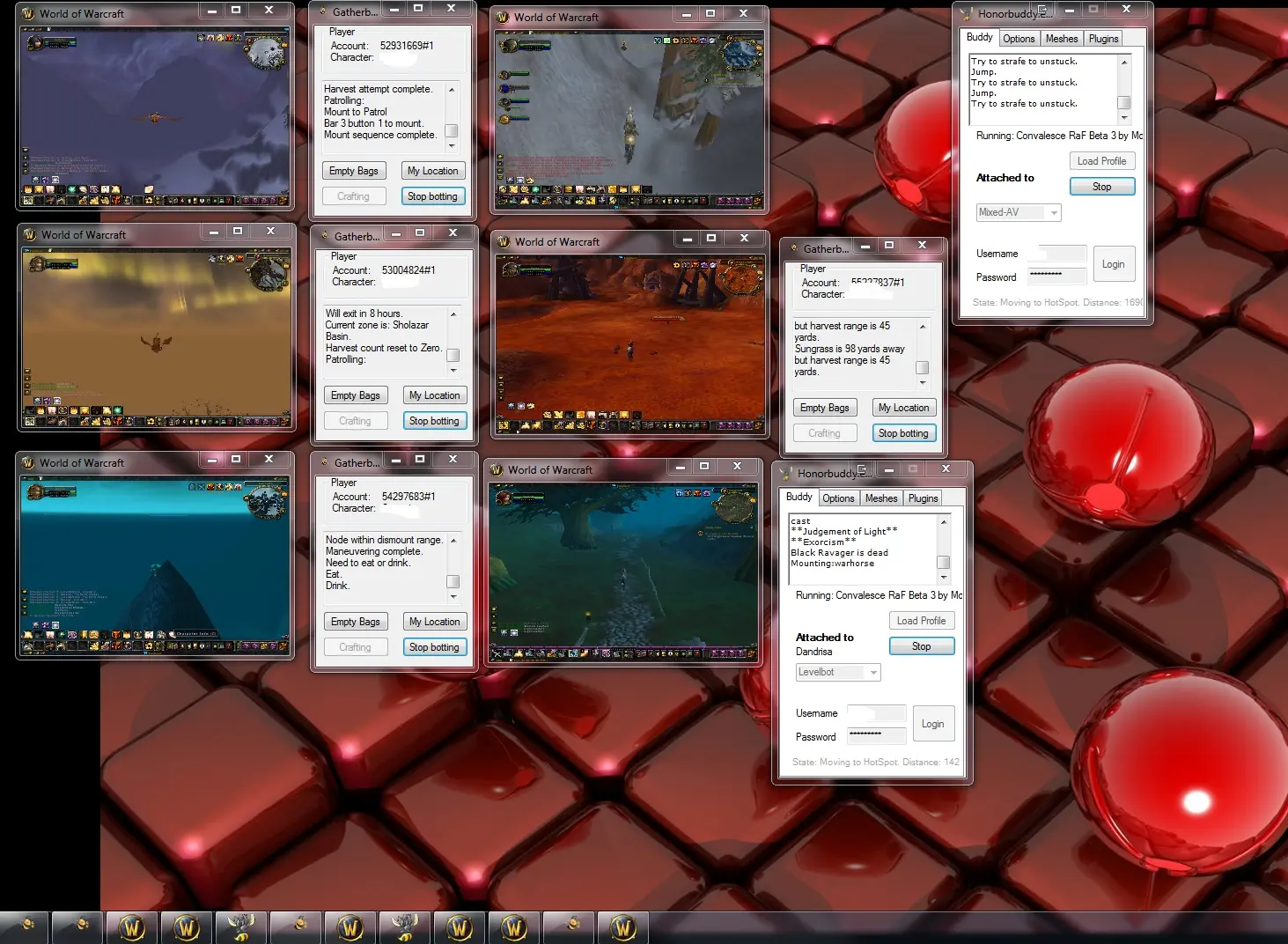Click the scroll-down arrow of the 'Try to strafe' Honorbuddy log
The image size is (1288, 944).
point(1124,117)
